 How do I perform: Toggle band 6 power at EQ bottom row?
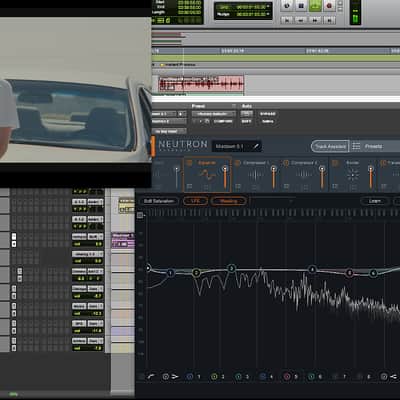pos(311,377)
